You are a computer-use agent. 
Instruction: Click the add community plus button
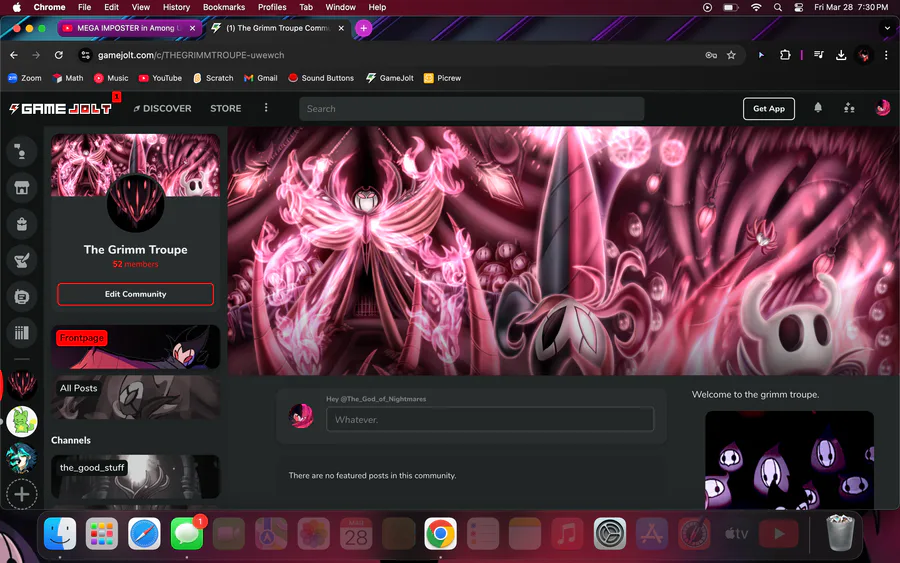(22, 494)
